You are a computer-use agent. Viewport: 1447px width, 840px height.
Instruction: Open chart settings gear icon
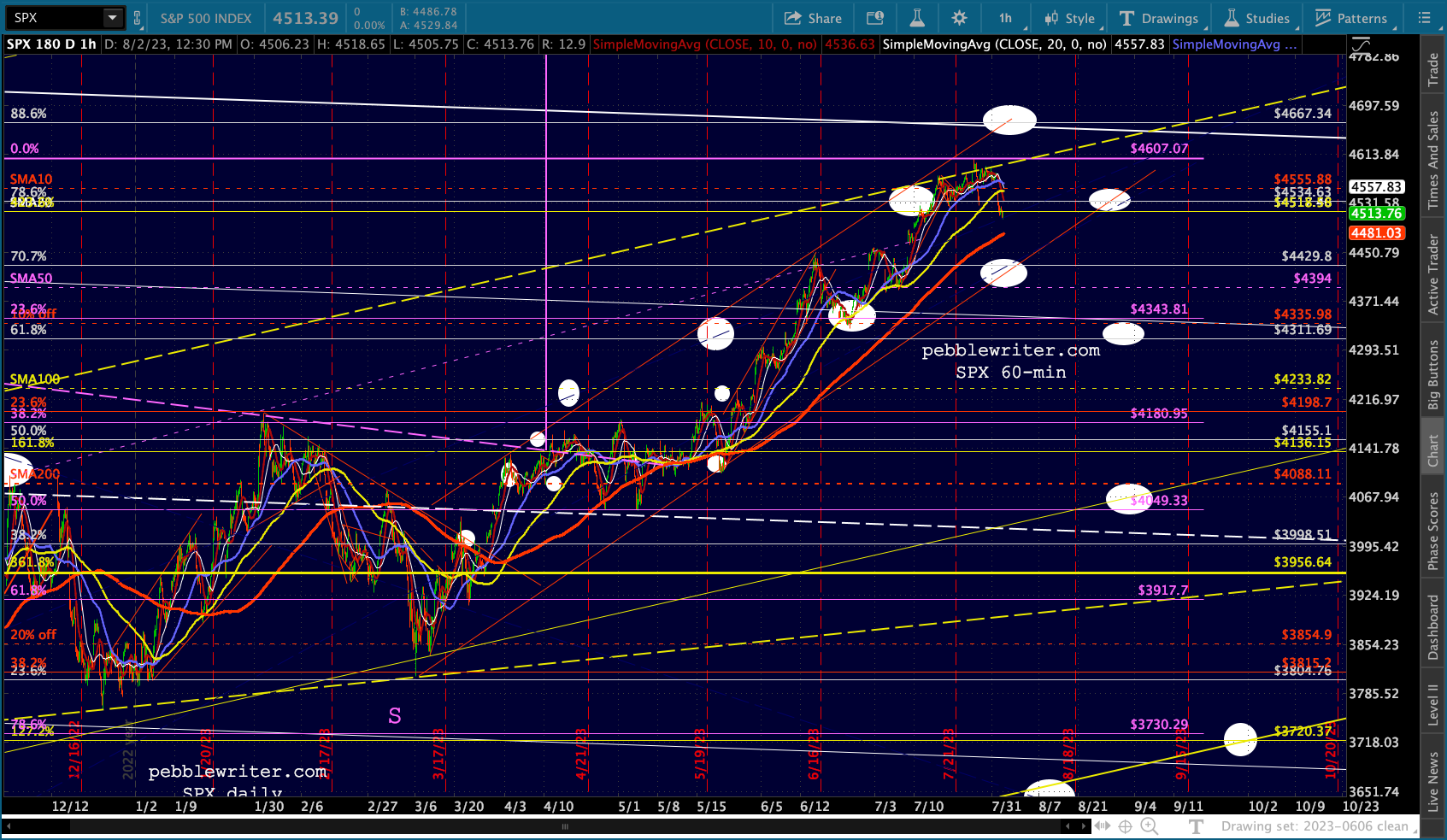coord(959,18)
